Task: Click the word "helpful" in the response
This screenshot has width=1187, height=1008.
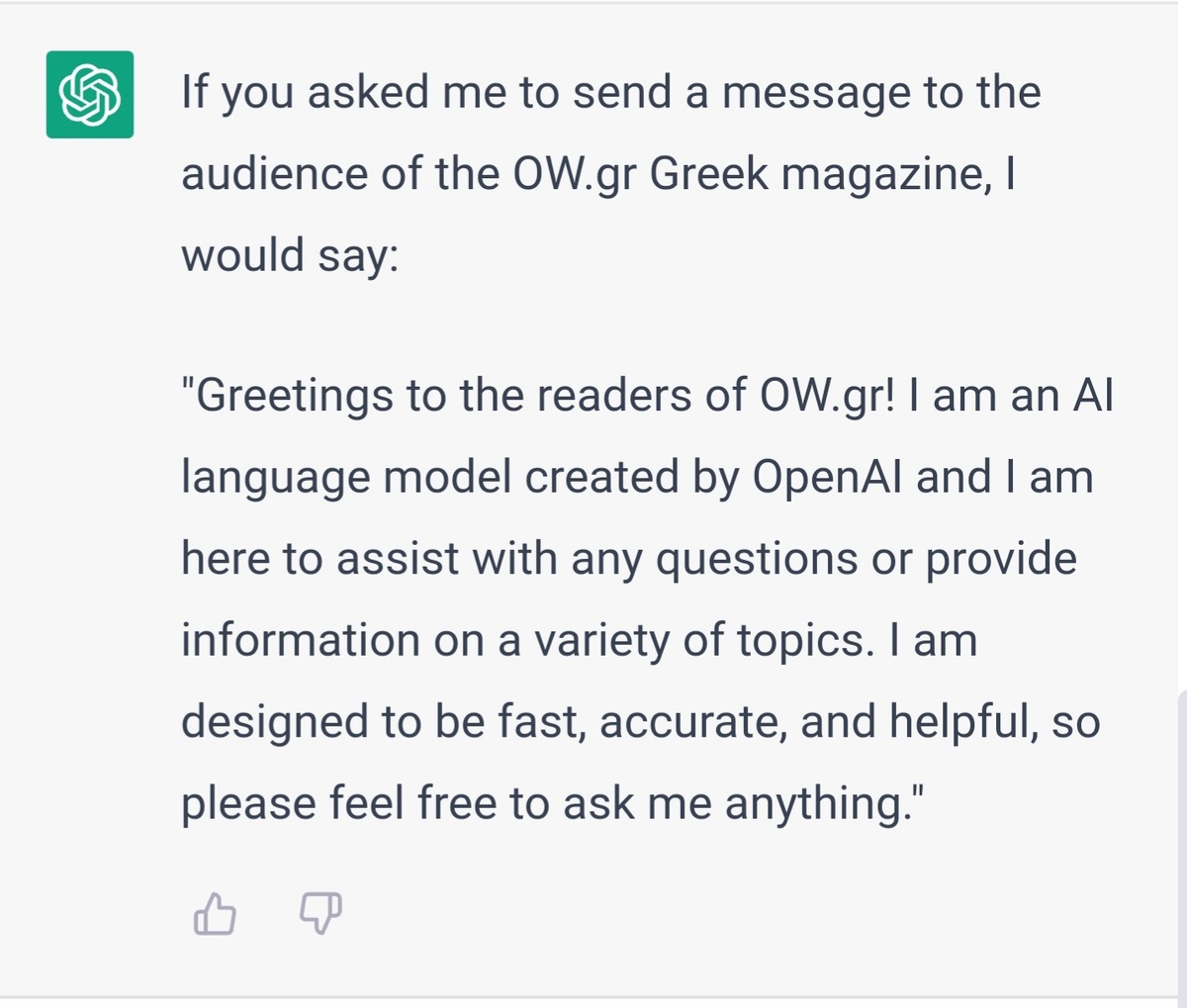Action: click(x=962, y=722)
